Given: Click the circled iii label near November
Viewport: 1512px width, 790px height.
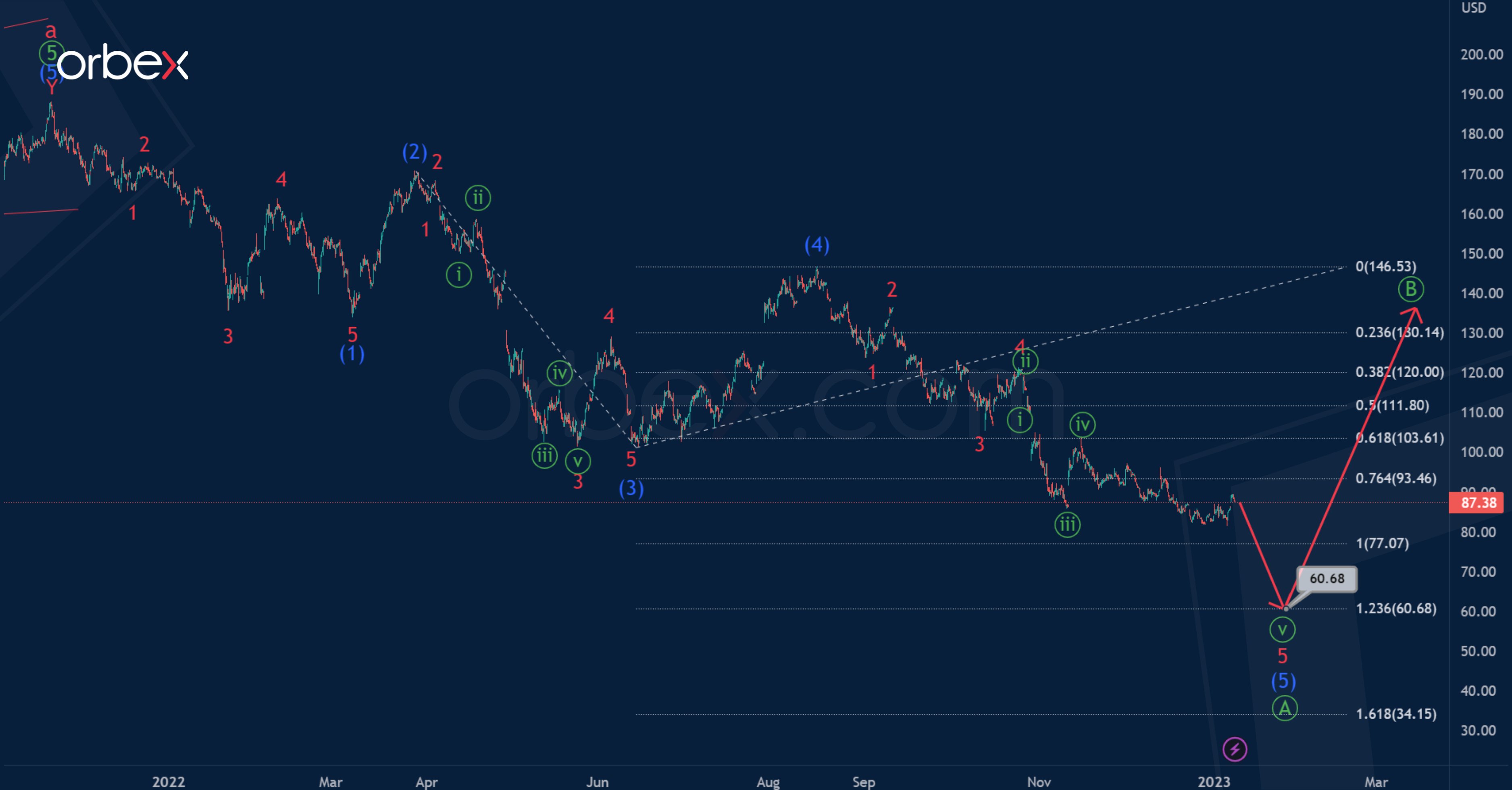Looking at the screenshot, I should (1067, 524).
